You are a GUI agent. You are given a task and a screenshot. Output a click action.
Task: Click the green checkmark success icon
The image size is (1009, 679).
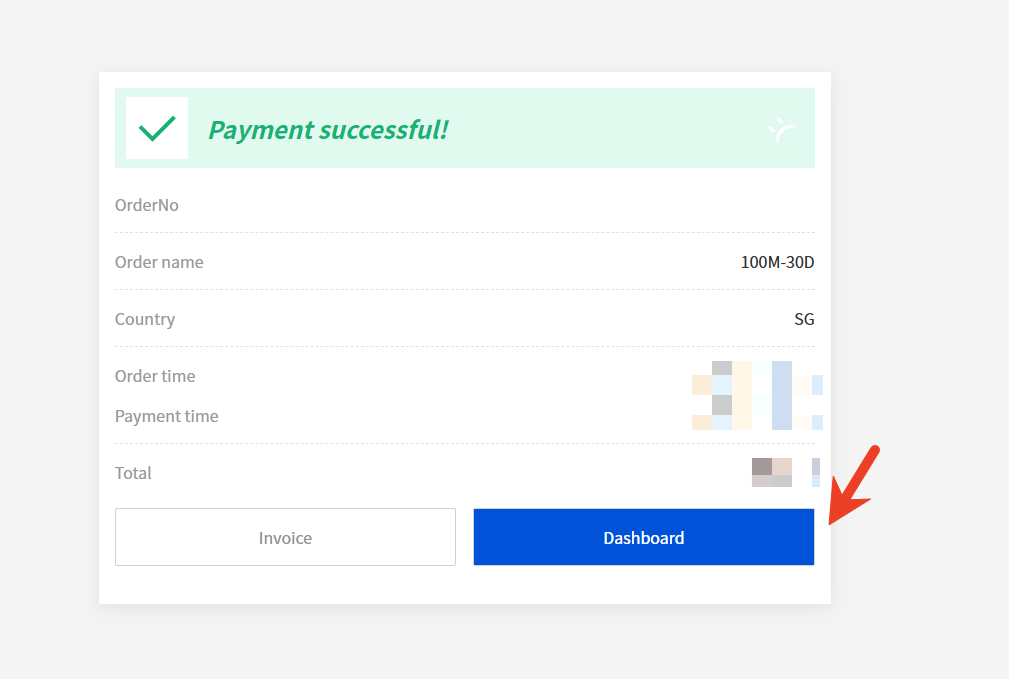(x=157, y=128)
